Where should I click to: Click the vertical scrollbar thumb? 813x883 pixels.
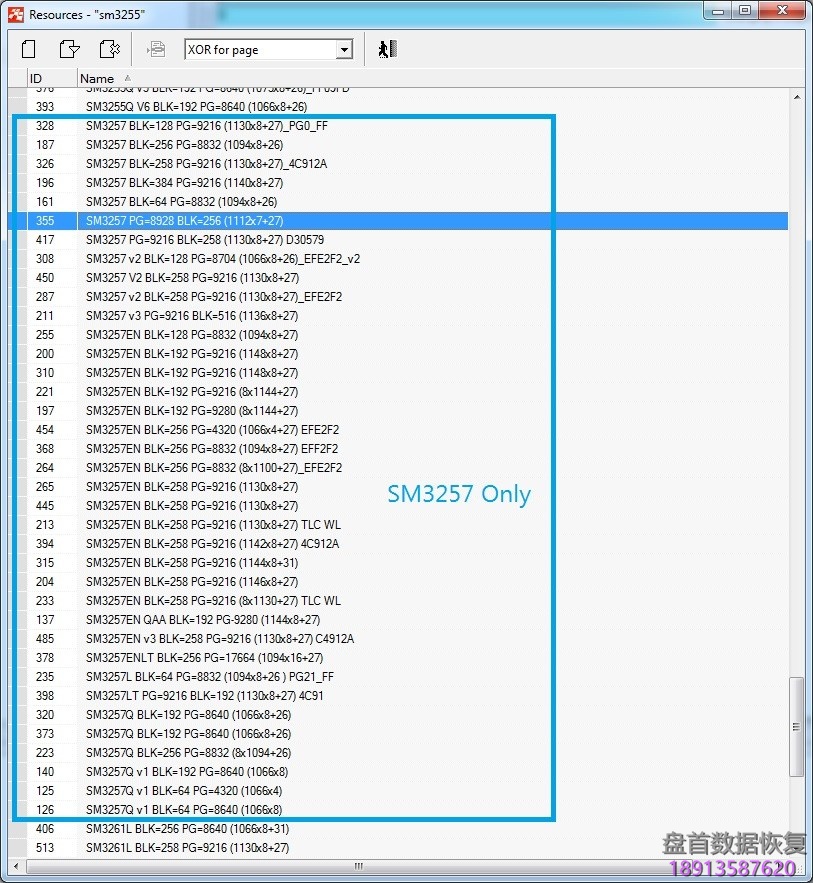(x=797, y=725)
